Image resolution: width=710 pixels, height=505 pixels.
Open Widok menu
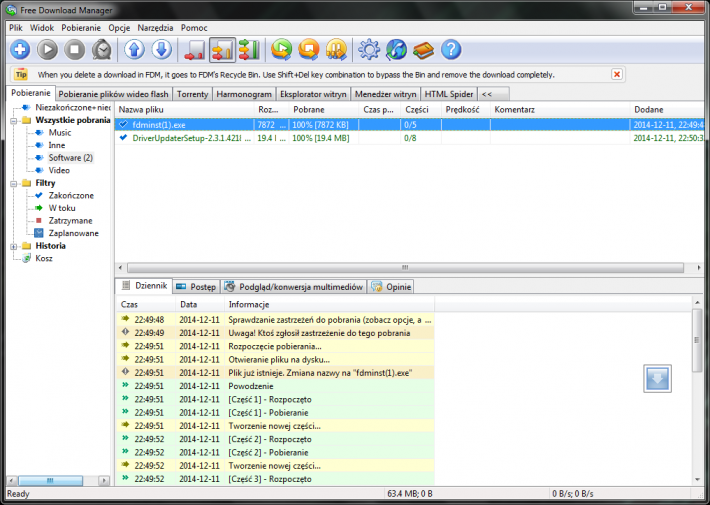click(42, 28)
